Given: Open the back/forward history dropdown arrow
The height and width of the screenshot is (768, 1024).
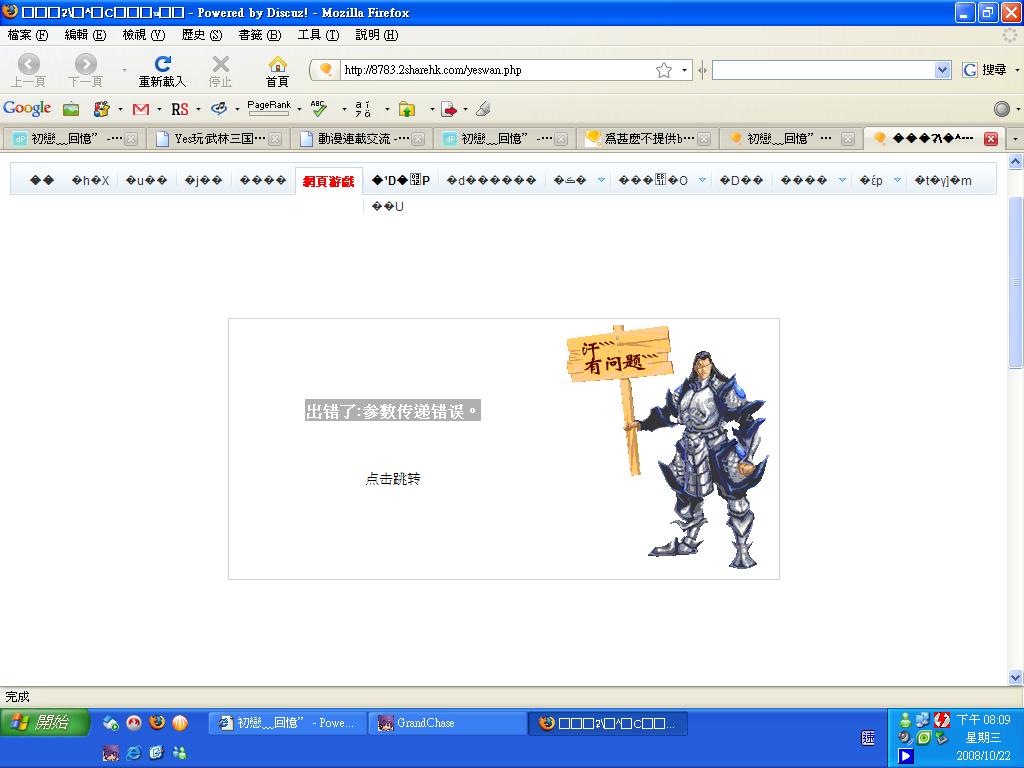Looking at the screenshot, I should click(124, 70).
